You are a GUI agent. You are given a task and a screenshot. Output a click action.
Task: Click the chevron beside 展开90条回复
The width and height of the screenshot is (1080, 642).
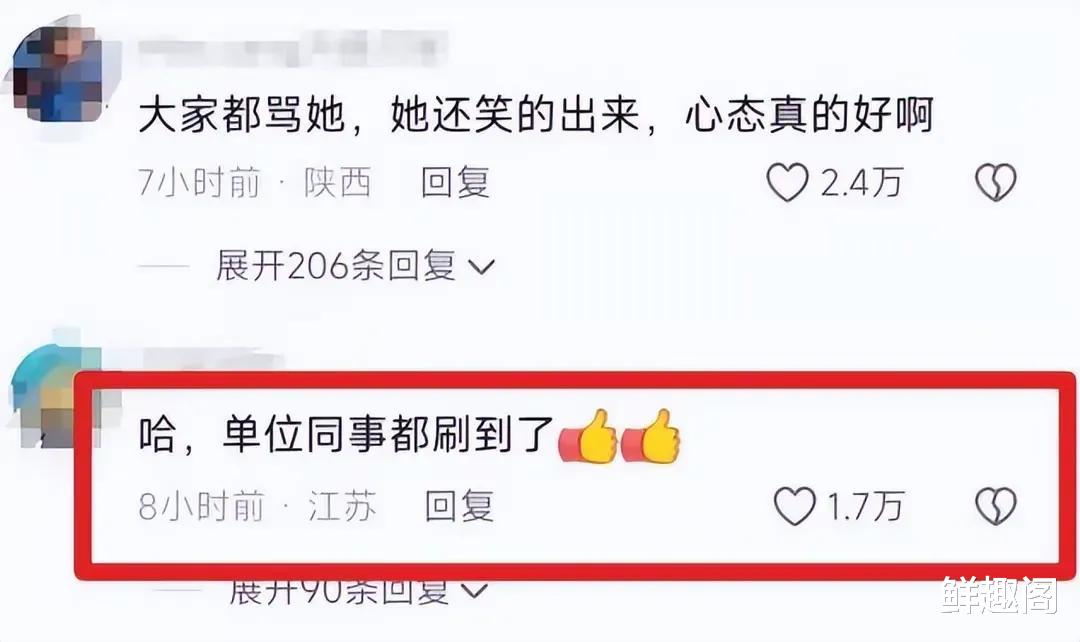[475, 591]
